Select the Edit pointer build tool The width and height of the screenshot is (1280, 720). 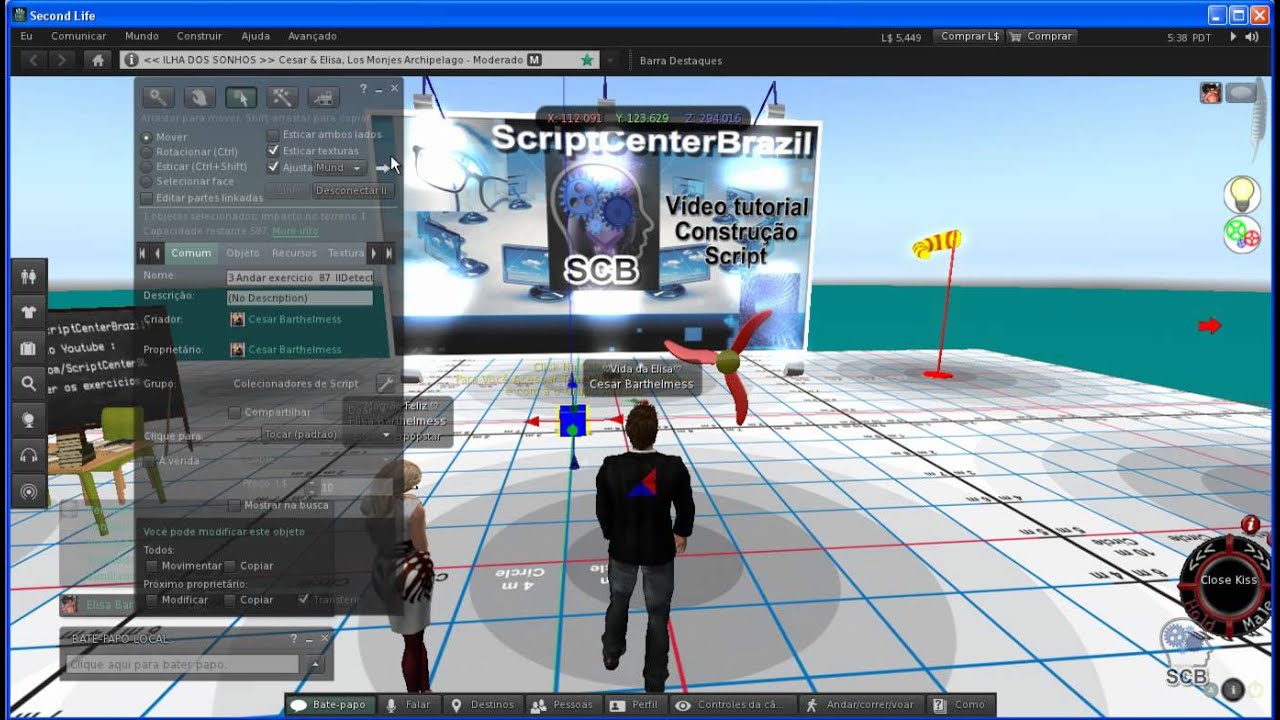tap(240, 98)
